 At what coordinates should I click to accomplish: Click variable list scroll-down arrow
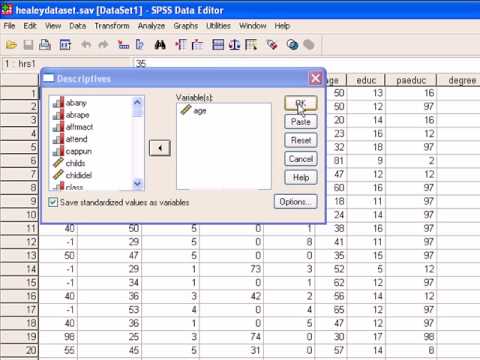pos(137,183)
